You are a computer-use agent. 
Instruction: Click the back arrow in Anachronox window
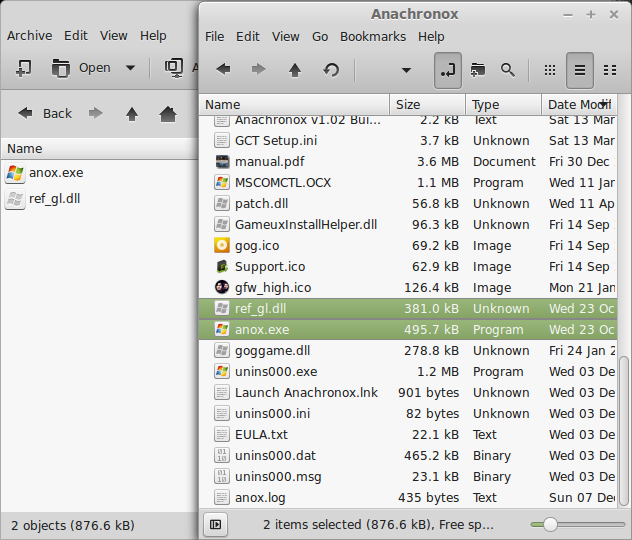(223, 70)
